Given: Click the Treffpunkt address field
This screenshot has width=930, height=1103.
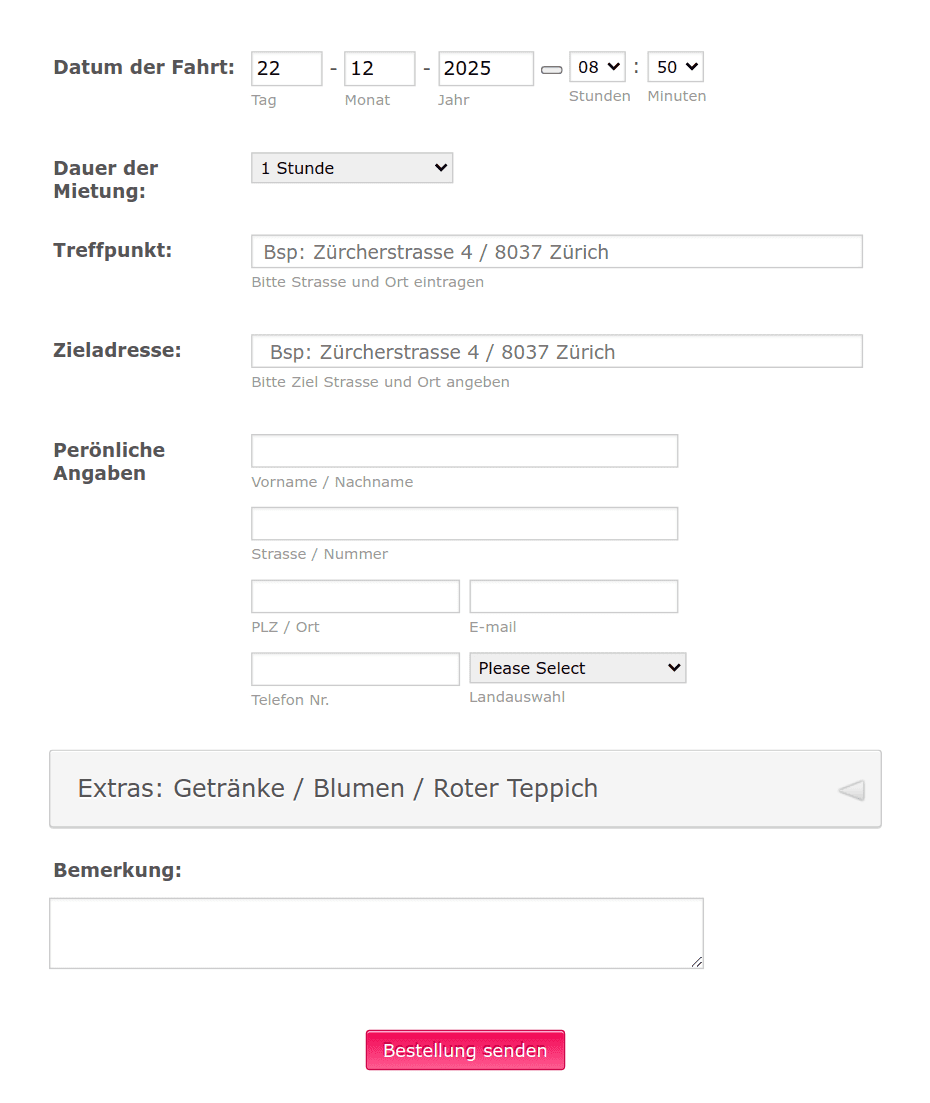Looking at the screenshot, I should tap(556, 251).
